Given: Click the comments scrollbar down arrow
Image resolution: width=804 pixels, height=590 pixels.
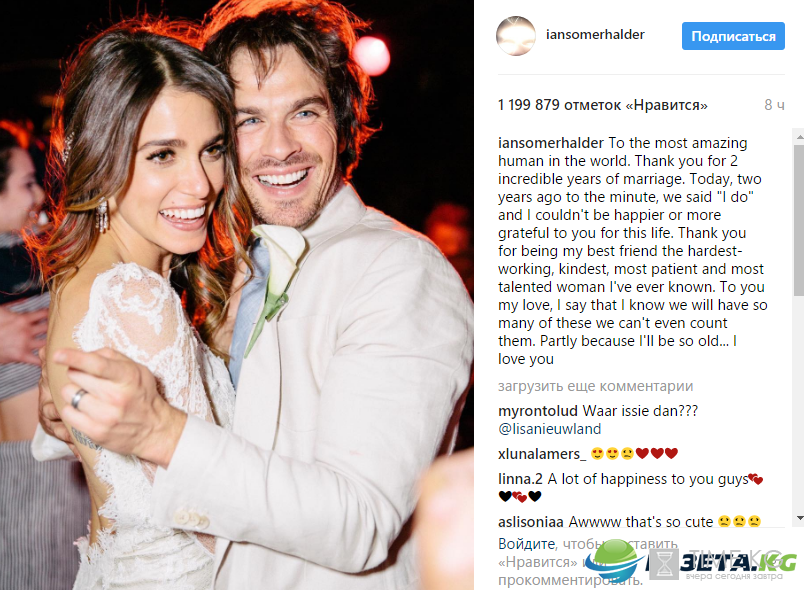Looking at the screenshot, I should (x=799, y=518).
